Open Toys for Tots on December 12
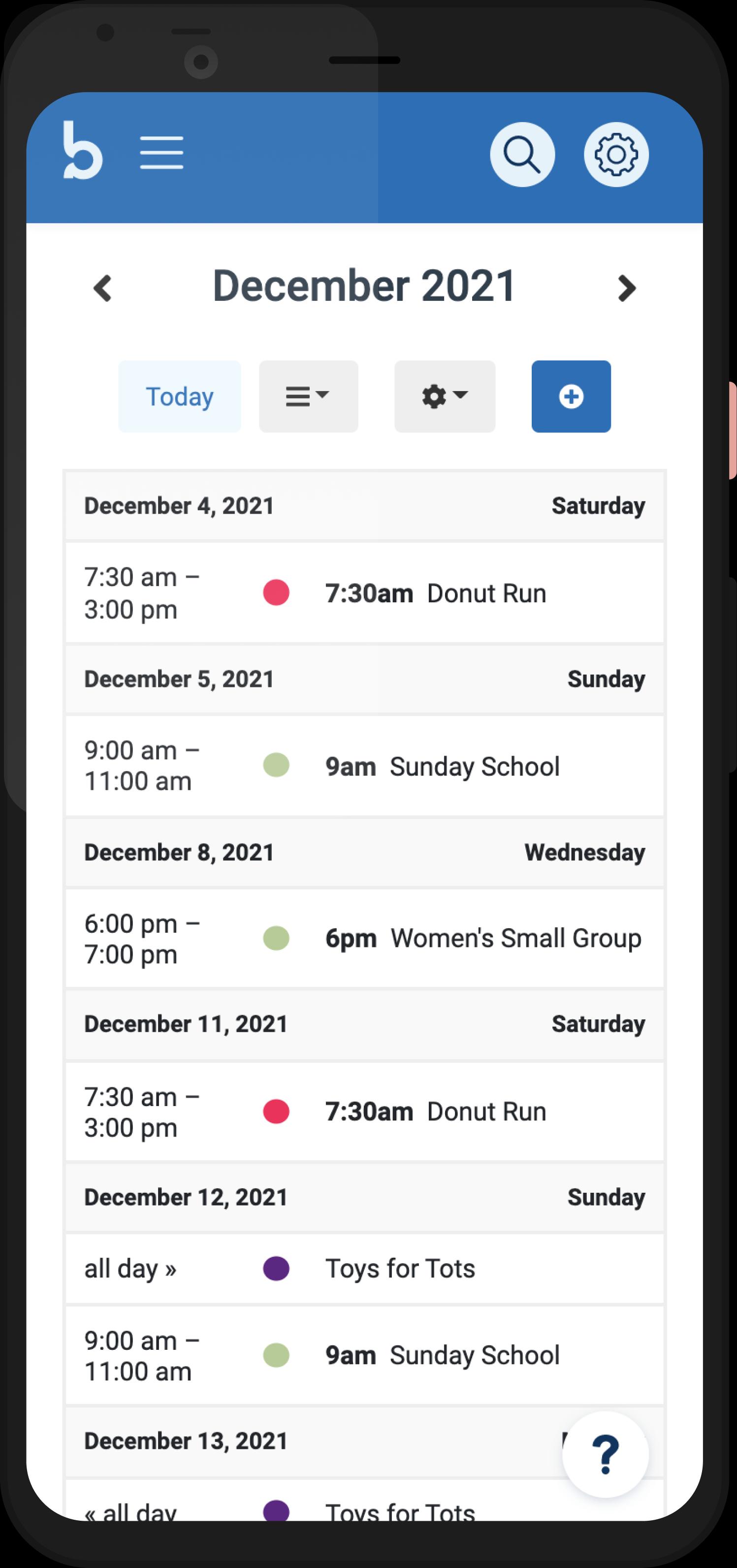The height and width of the screenshot is (1568, 737). 400,1269
